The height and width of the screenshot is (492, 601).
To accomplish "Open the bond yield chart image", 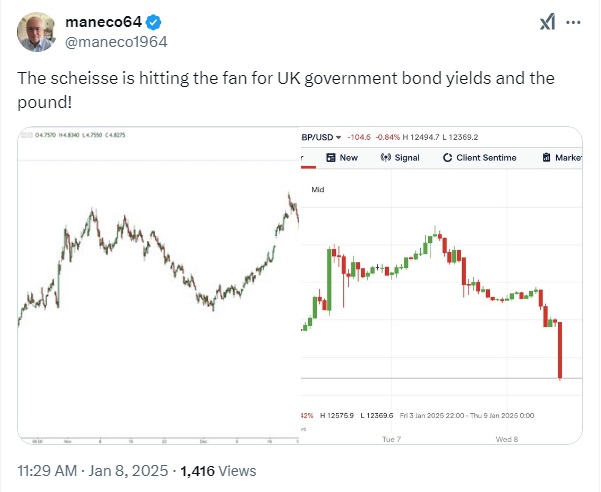I will coord(159,285).
